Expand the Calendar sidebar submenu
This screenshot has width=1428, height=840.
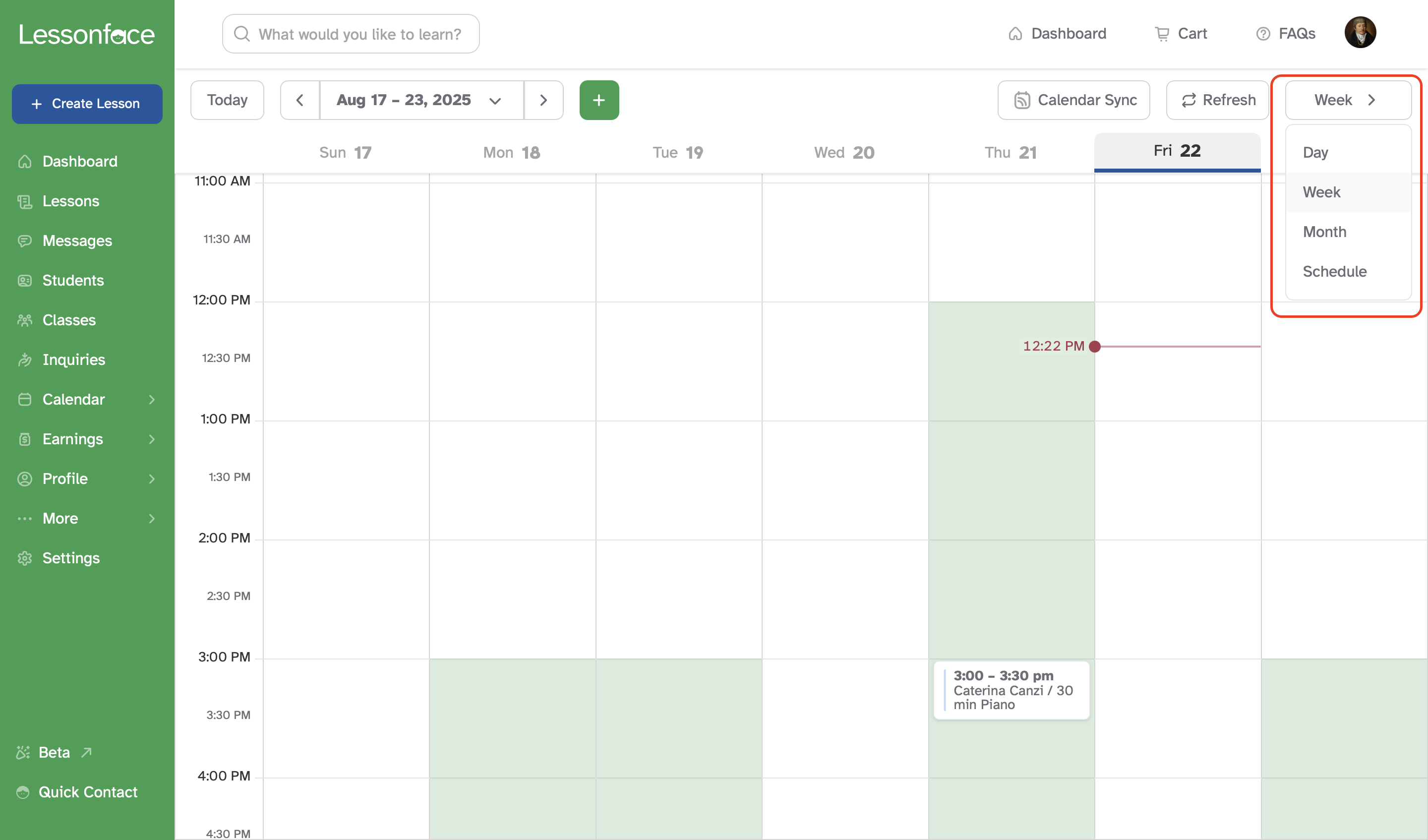[151, 399]
